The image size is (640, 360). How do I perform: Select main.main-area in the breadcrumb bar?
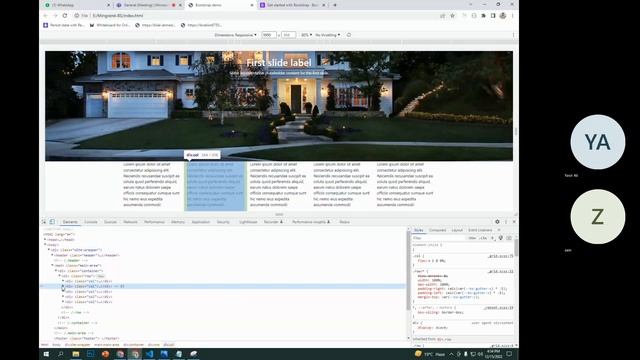point(107,345)
